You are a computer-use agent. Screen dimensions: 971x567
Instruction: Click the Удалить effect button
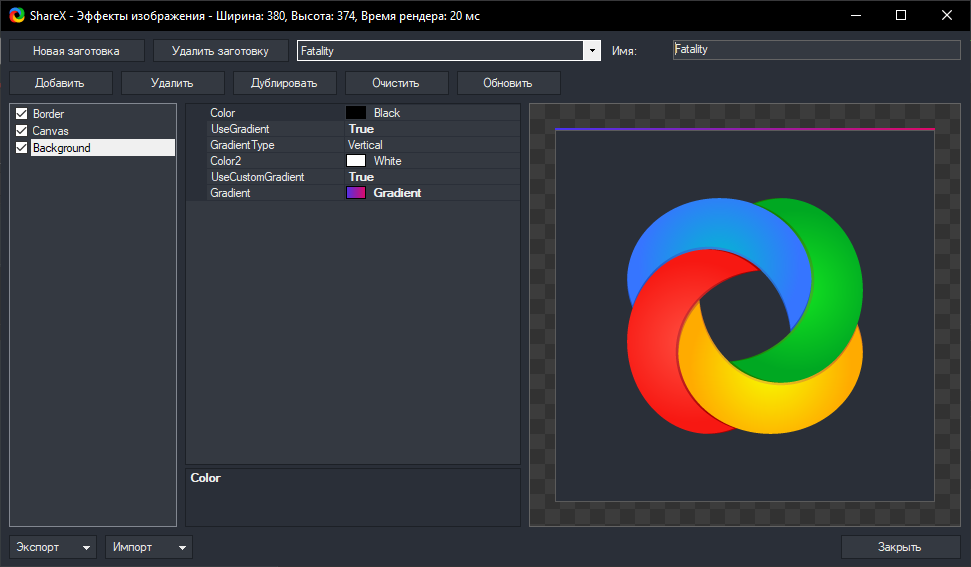pyautogui.click(x=173, y=83)
